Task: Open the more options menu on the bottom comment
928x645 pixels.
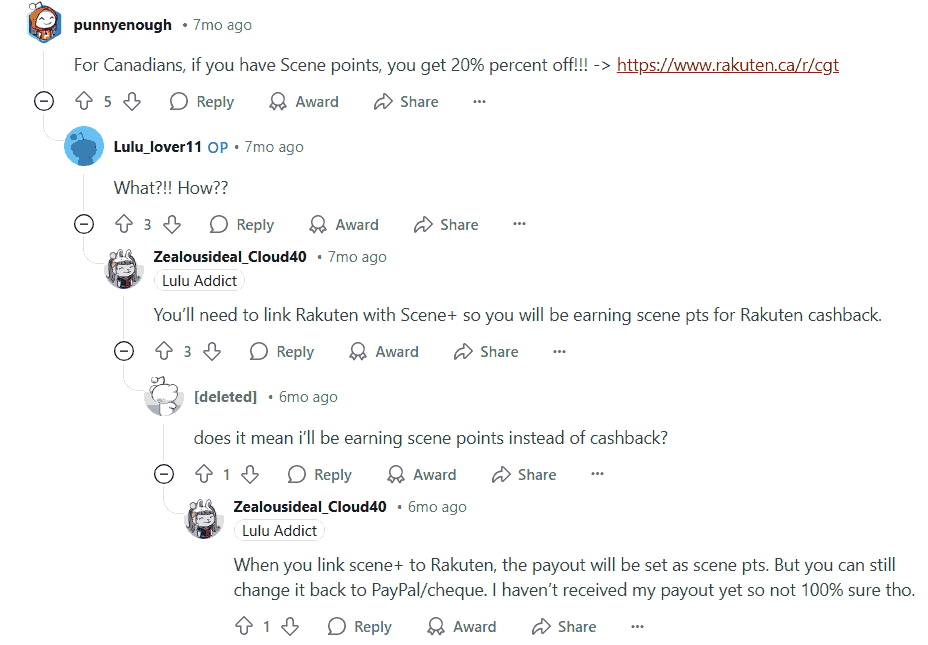Action: (637, 626)
